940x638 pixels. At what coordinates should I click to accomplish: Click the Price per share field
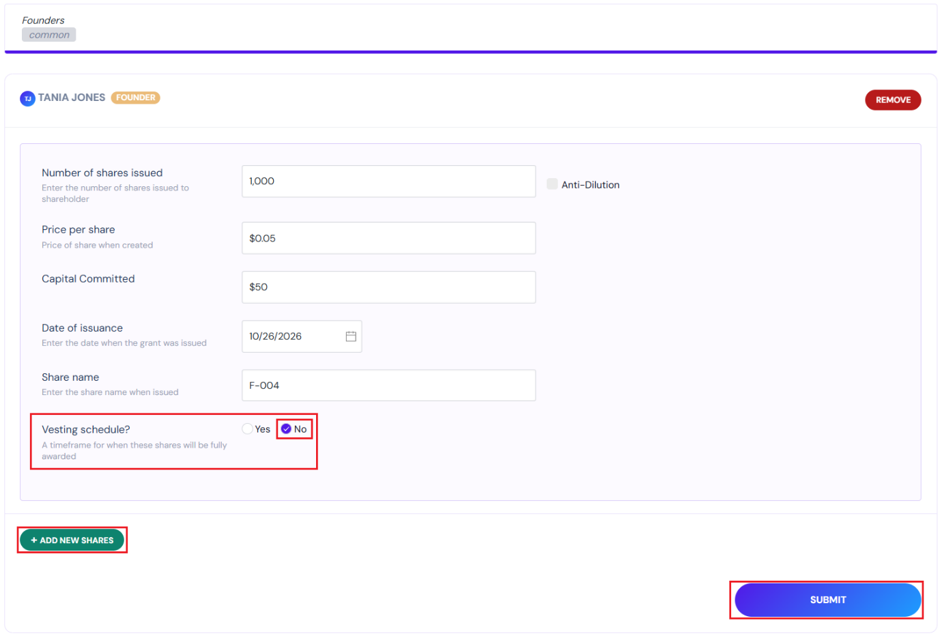pos(388,238)
